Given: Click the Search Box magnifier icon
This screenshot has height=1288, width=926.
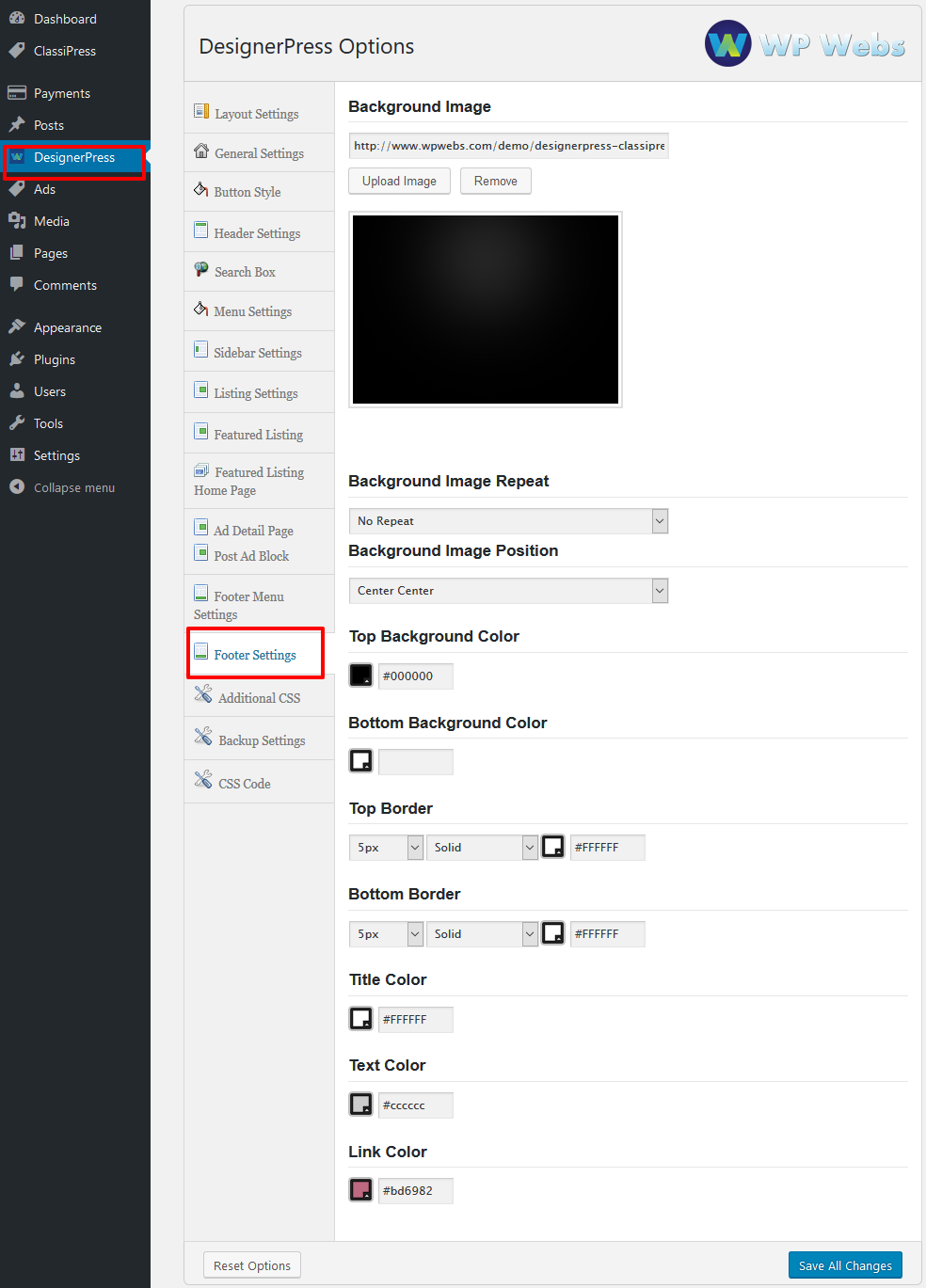Looking at the screenshot, I should coord(201,270).
